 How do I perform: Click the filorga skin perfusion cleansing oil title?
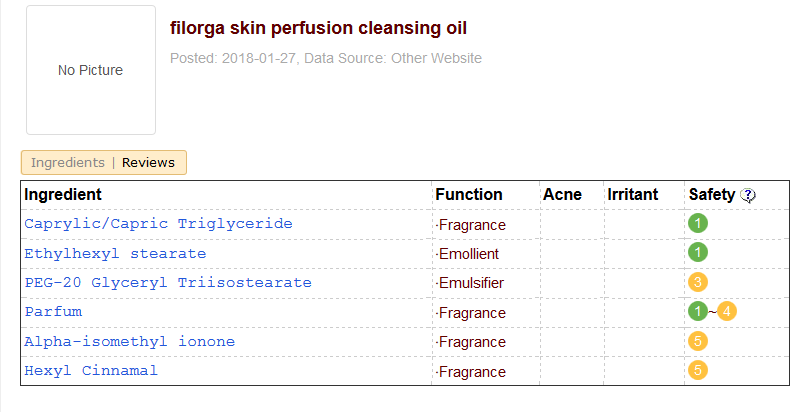[x=319, y=28]
